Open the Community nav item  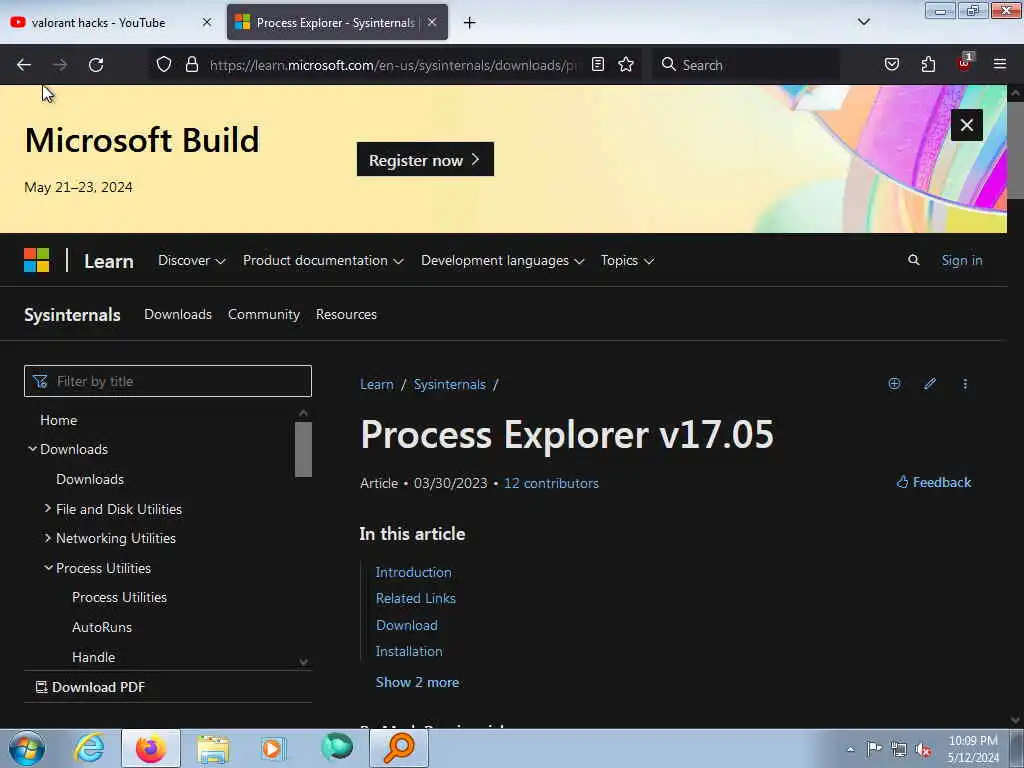pyautogui.click(x=264, y=314)
